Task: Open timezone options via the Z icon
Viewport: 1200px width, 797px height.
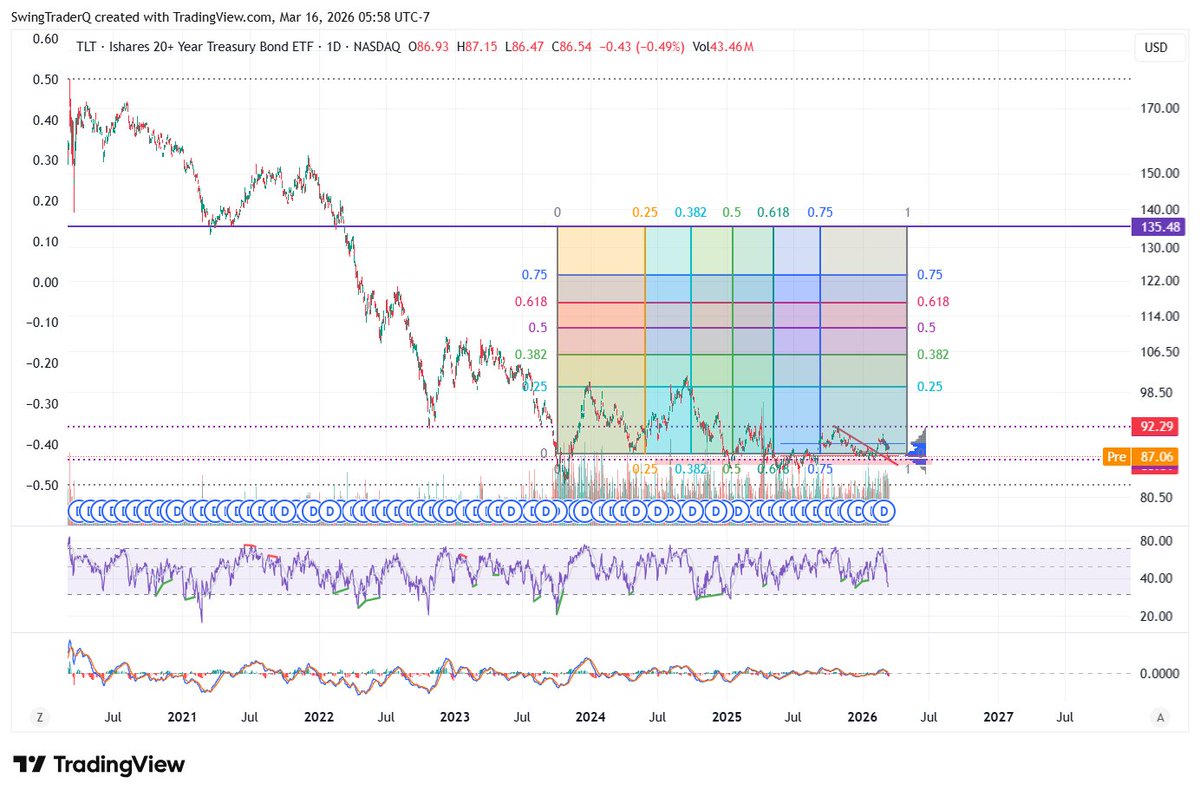Action: point(39,717)
